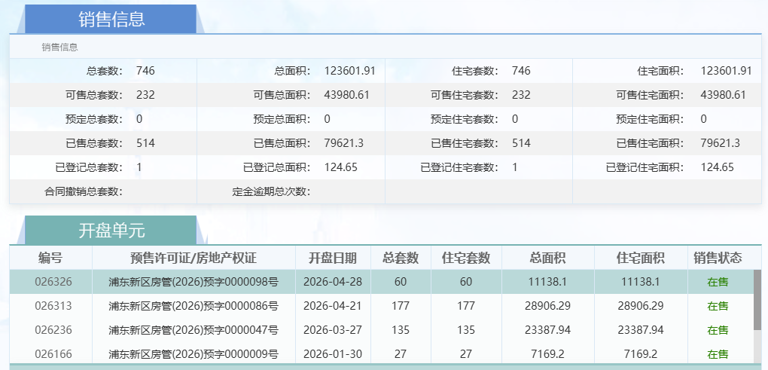Click 在售 status for row 026326
This screenshot has height=370, width=768.
point(718,282)
